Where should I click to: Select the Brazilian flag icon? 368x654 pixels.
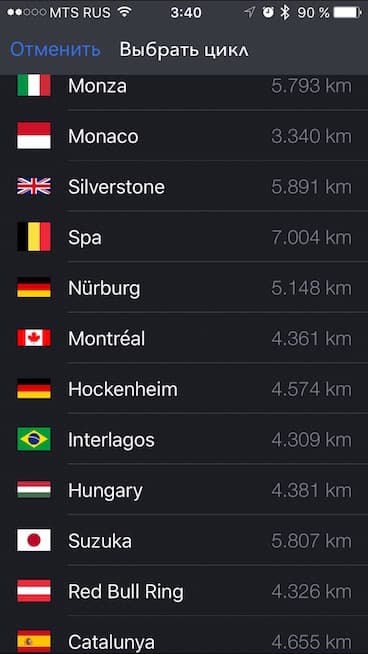point(34,439)
